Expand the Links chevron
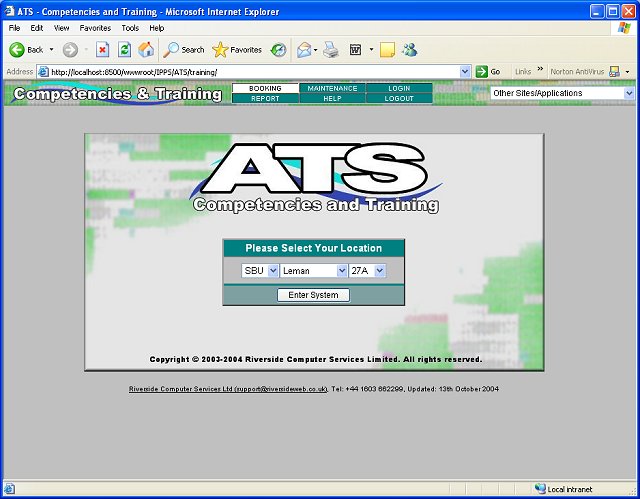Screen dimensions: 640x499 click(540, 69)
